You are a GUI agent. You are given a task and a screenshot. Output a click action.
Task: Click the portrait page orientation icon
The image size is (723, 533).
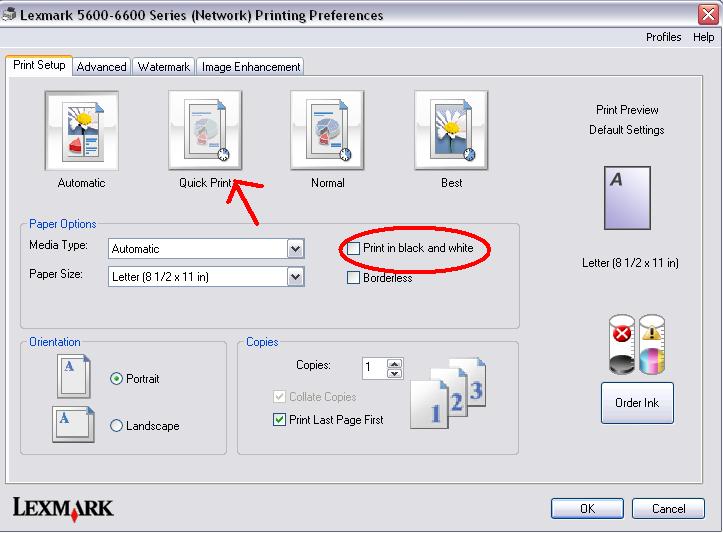point(74,376)
